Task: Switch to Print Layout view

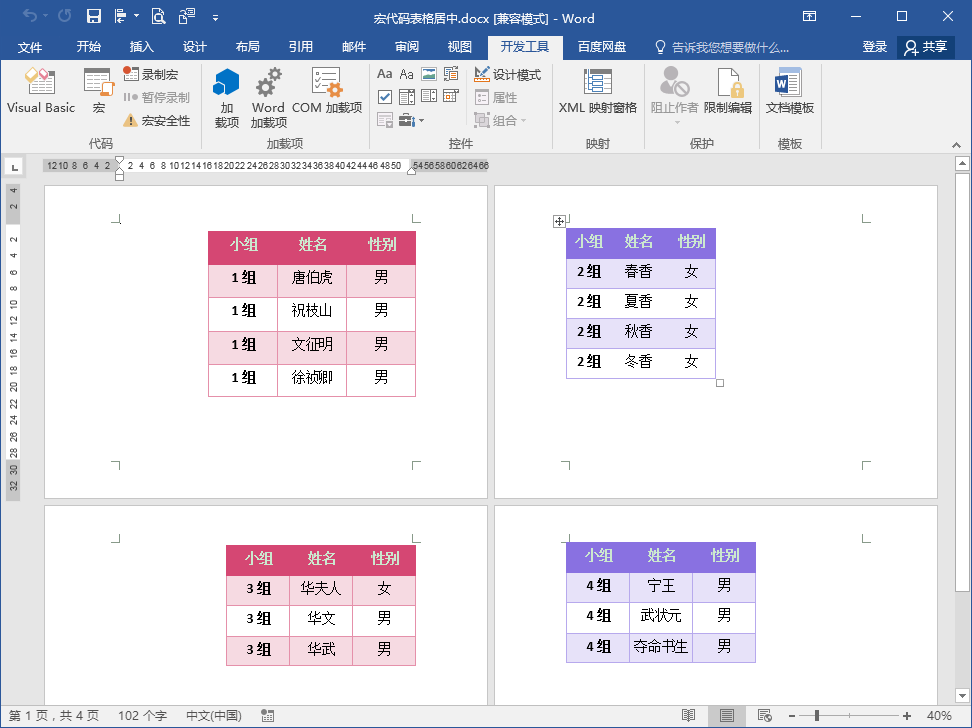Action: [727, 716]
